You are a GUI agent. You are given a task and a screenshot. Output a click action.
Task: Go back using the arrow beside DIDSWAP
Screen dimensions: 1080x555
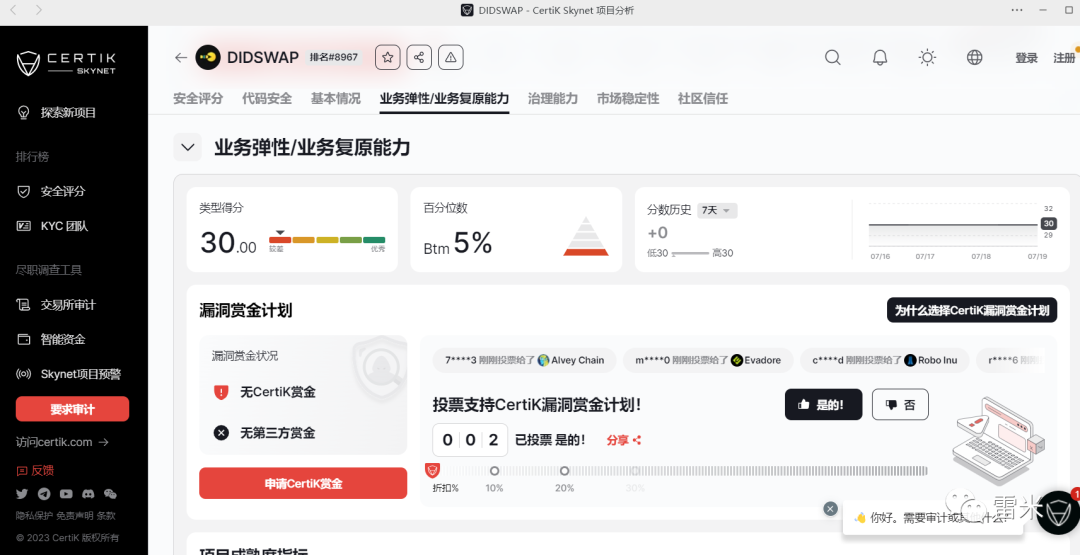181,58
